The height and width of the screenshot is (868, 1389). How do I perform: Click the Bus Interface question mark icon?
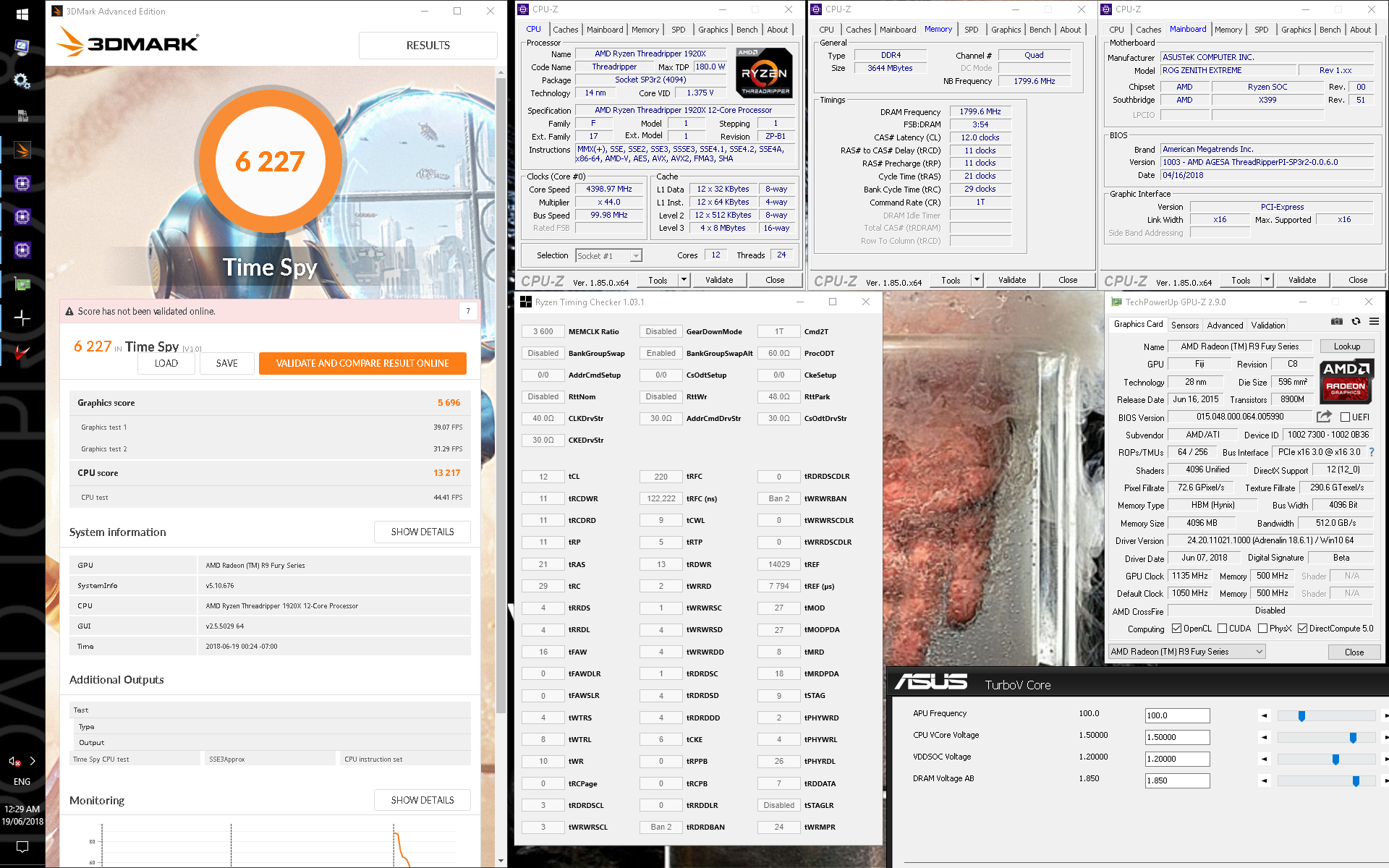tap(1371, 452)
